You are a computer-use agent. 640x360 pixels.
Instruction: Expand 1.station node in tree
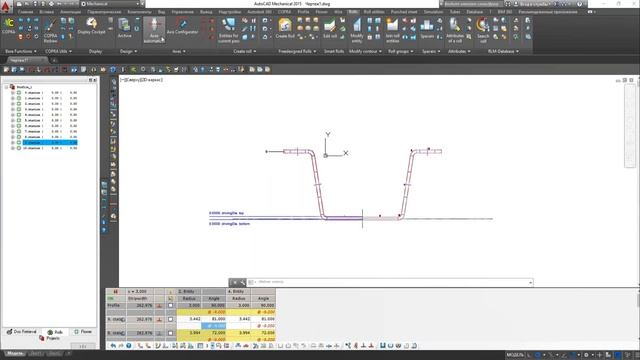coord(13,98)
